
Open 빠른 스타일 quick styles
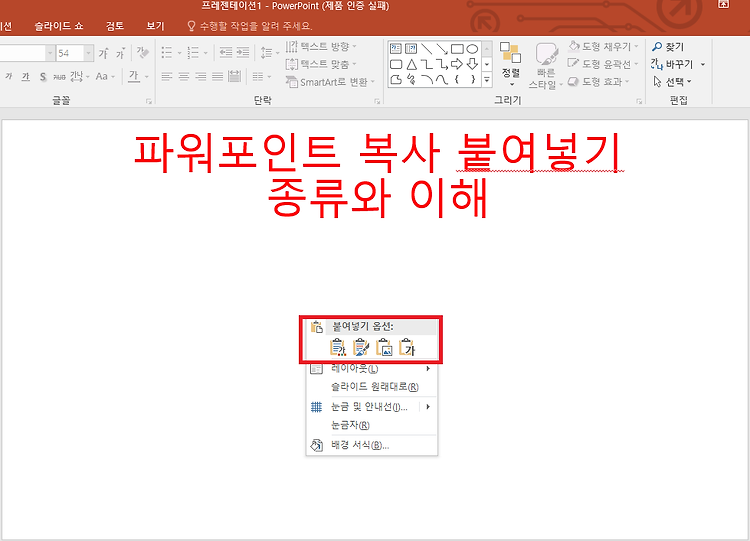[545, 66]
